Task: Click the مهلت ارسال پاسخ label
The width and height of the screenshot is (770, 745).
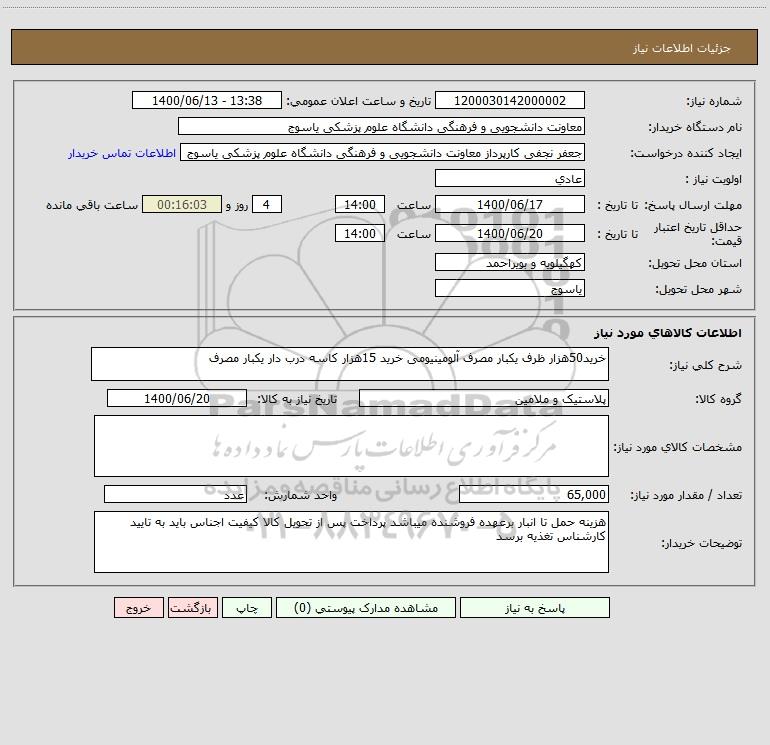Action: coord(691,205)
